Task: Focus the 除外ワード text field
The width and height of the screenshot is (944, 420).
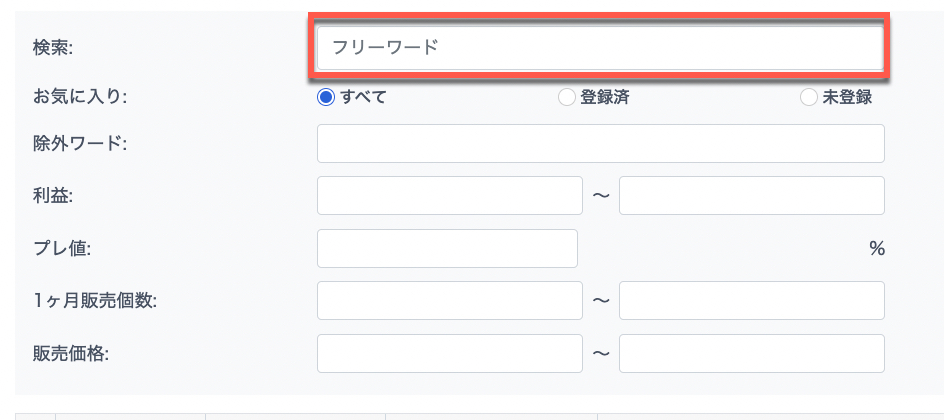Action: (x=600, y=143)
